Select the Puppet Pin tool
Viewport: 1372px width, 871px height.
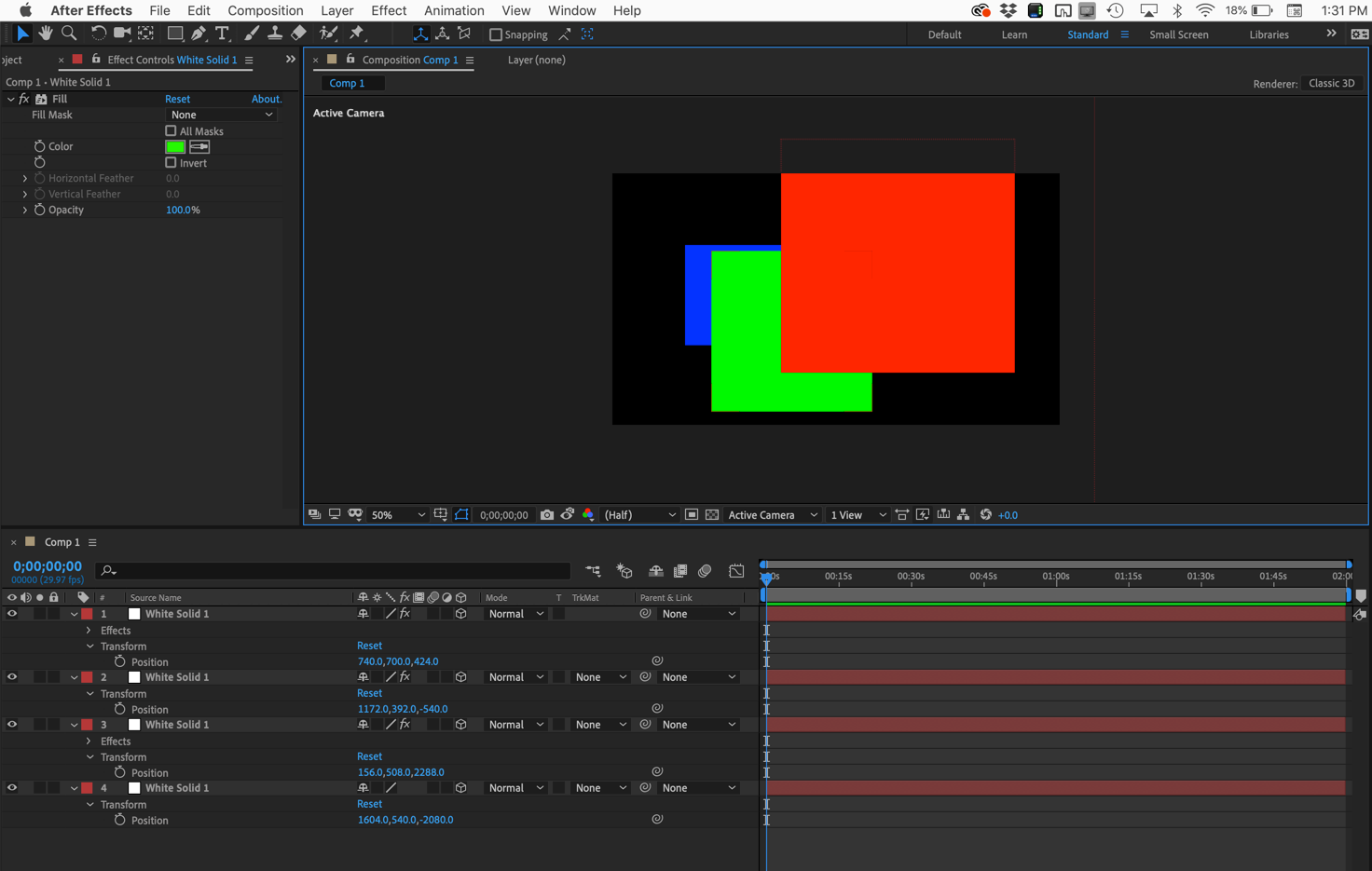point(357,34)
